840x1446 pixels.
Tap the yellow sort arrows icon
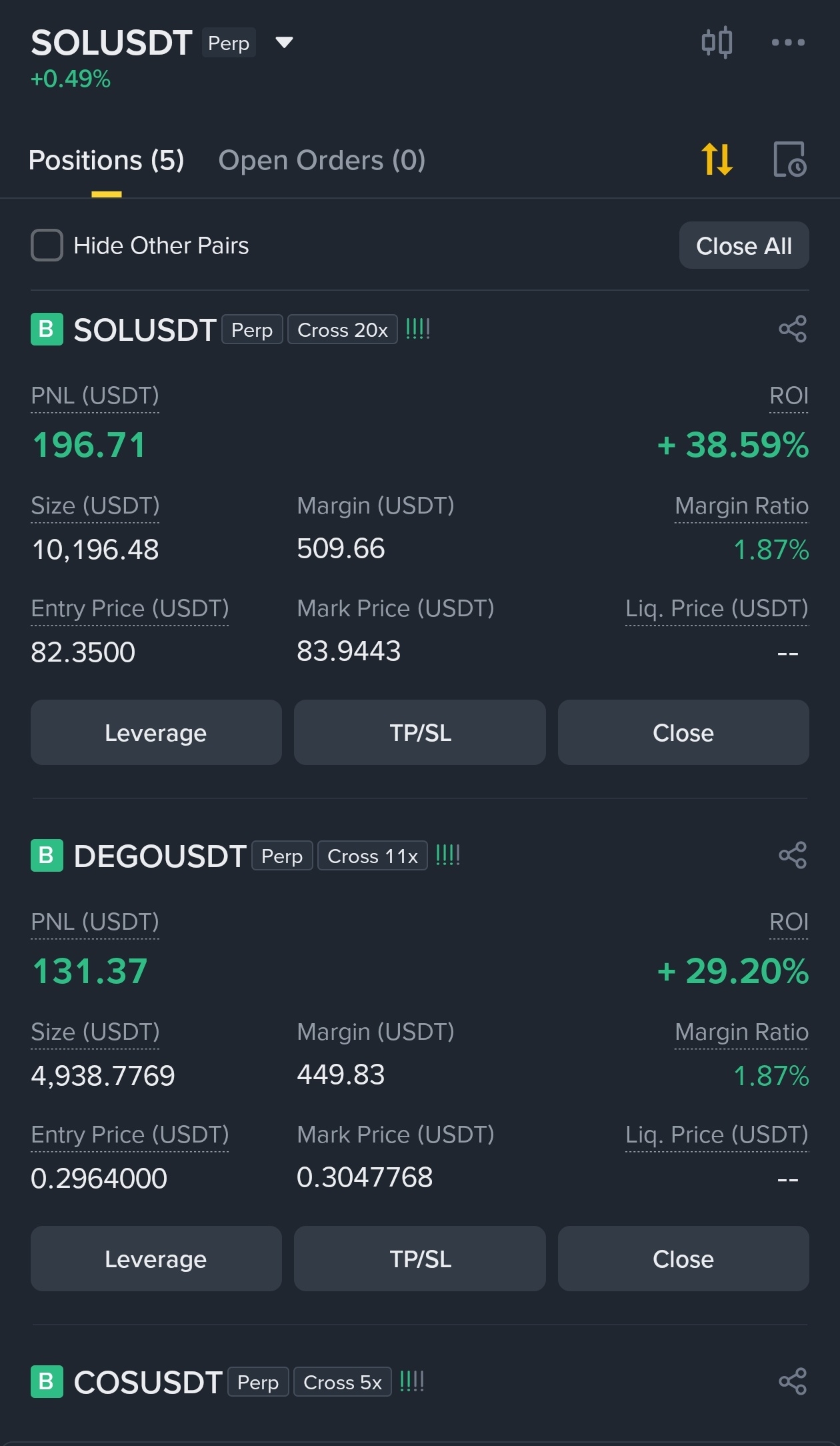point(717,159)
